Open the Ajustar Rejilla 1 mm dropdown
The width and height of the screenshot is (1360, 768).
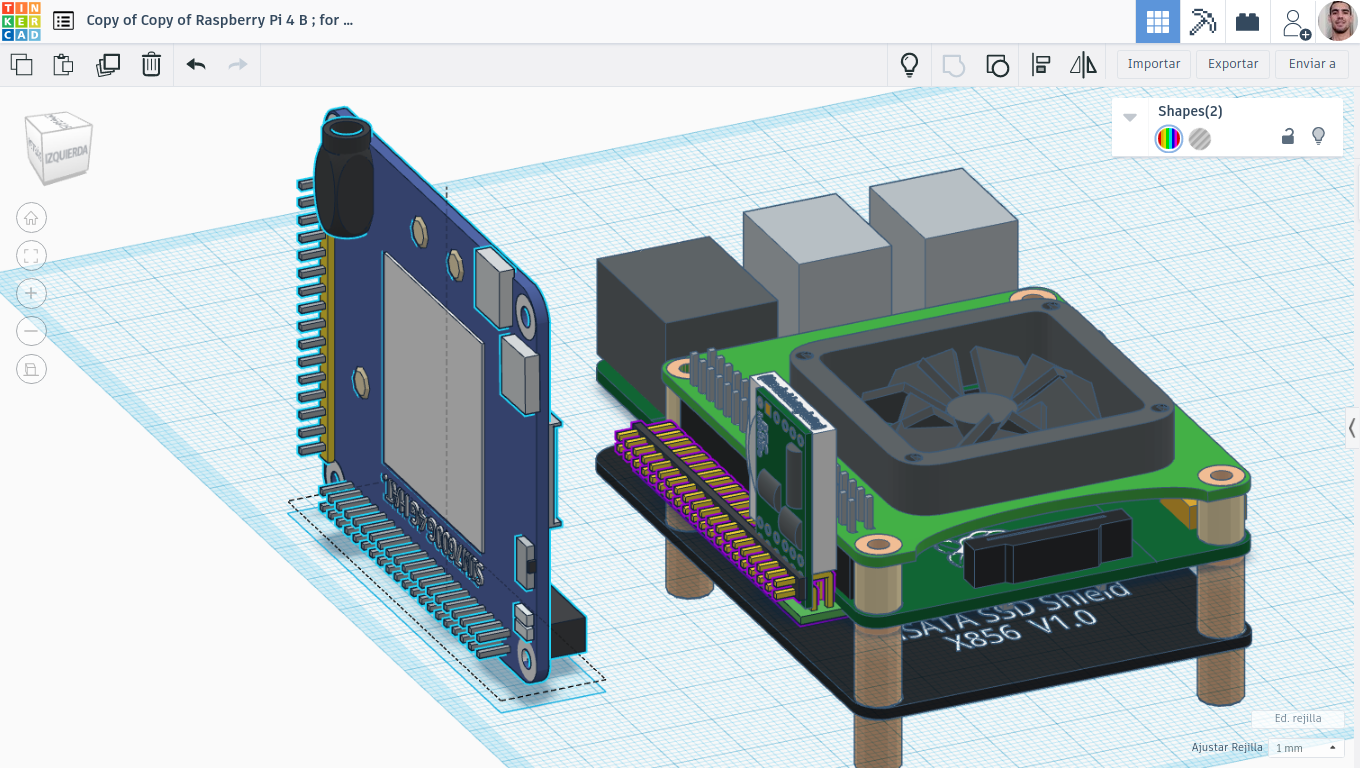1305,748
